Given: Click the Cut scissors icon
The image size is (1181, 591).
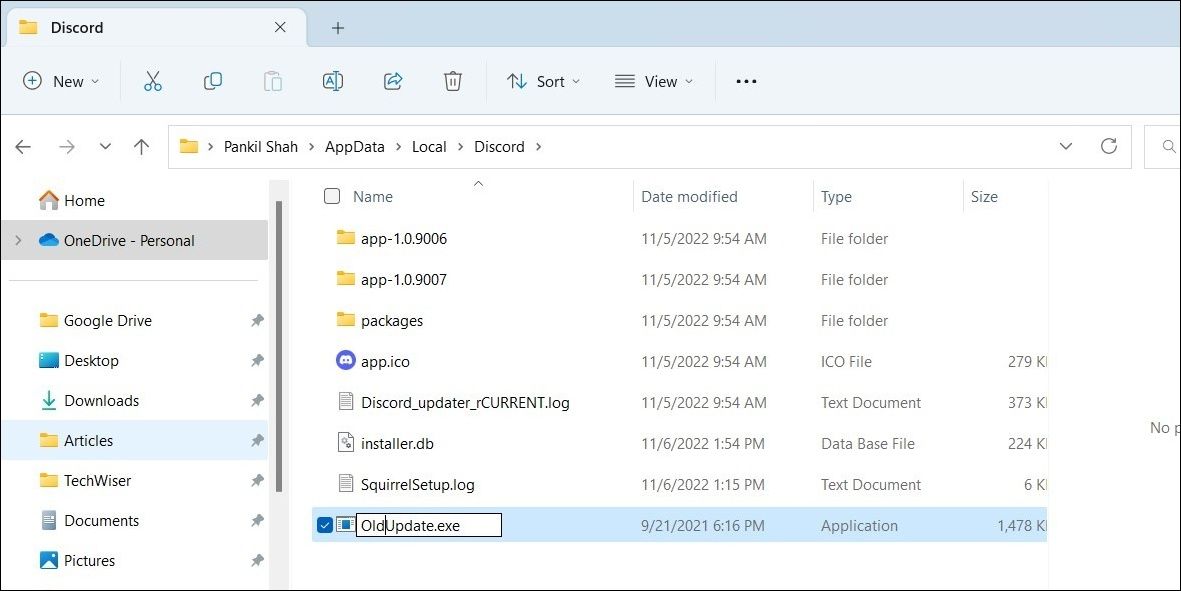Looking at the screenshot, I should (153, 81).
